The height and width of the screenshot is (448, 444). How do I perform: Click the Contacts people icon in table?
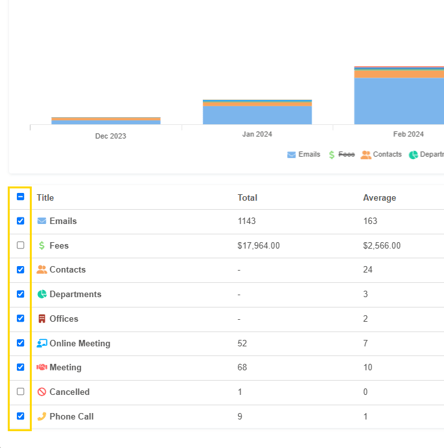42,270
